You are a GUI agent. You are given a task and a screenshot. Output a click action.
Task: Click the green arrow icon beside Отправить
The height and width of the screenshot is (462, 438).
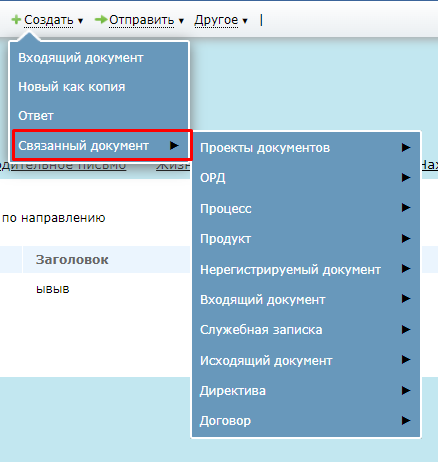[101, 20]
